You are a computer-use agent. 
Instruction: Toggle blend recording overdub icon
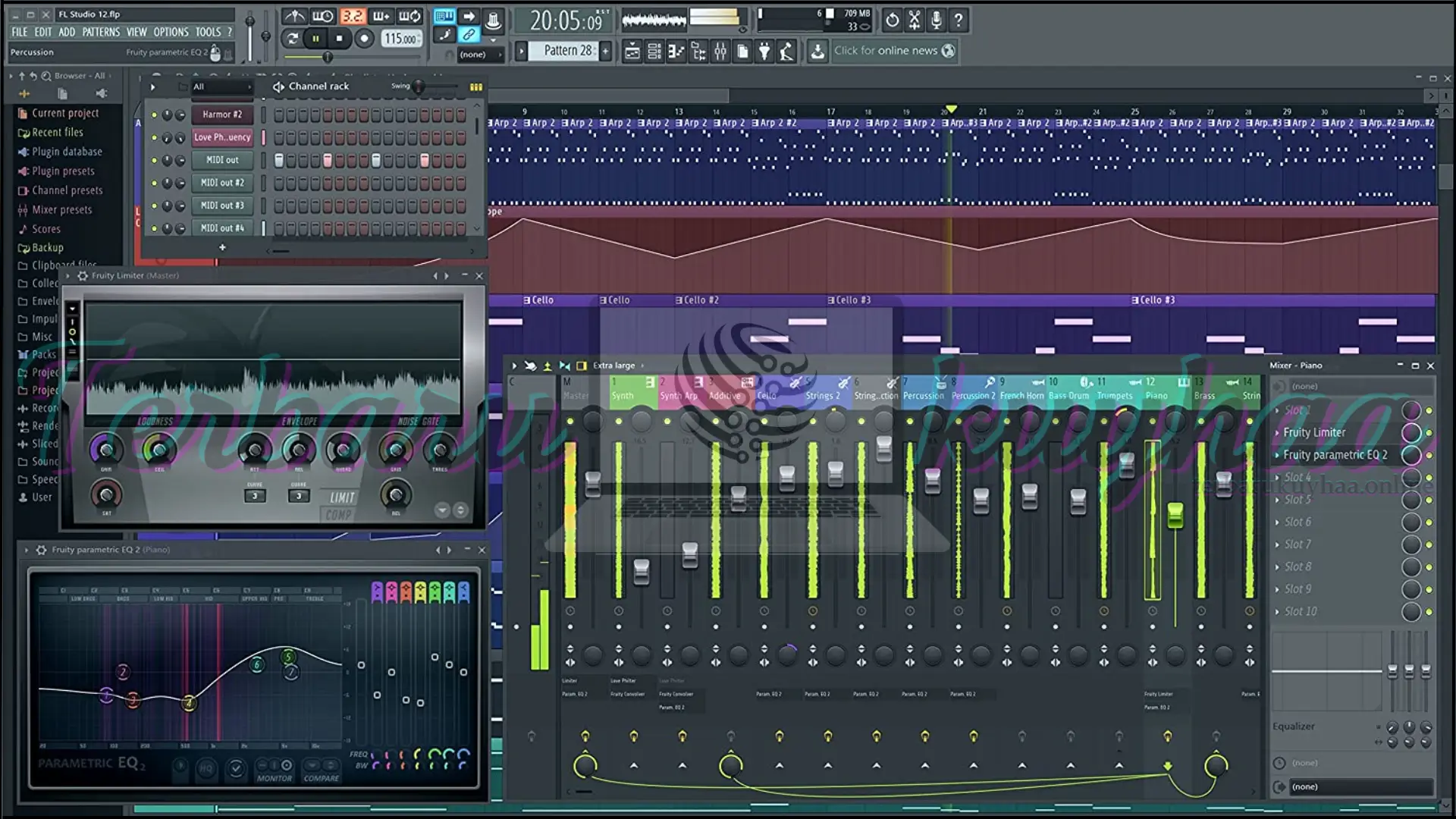[381, 16]
